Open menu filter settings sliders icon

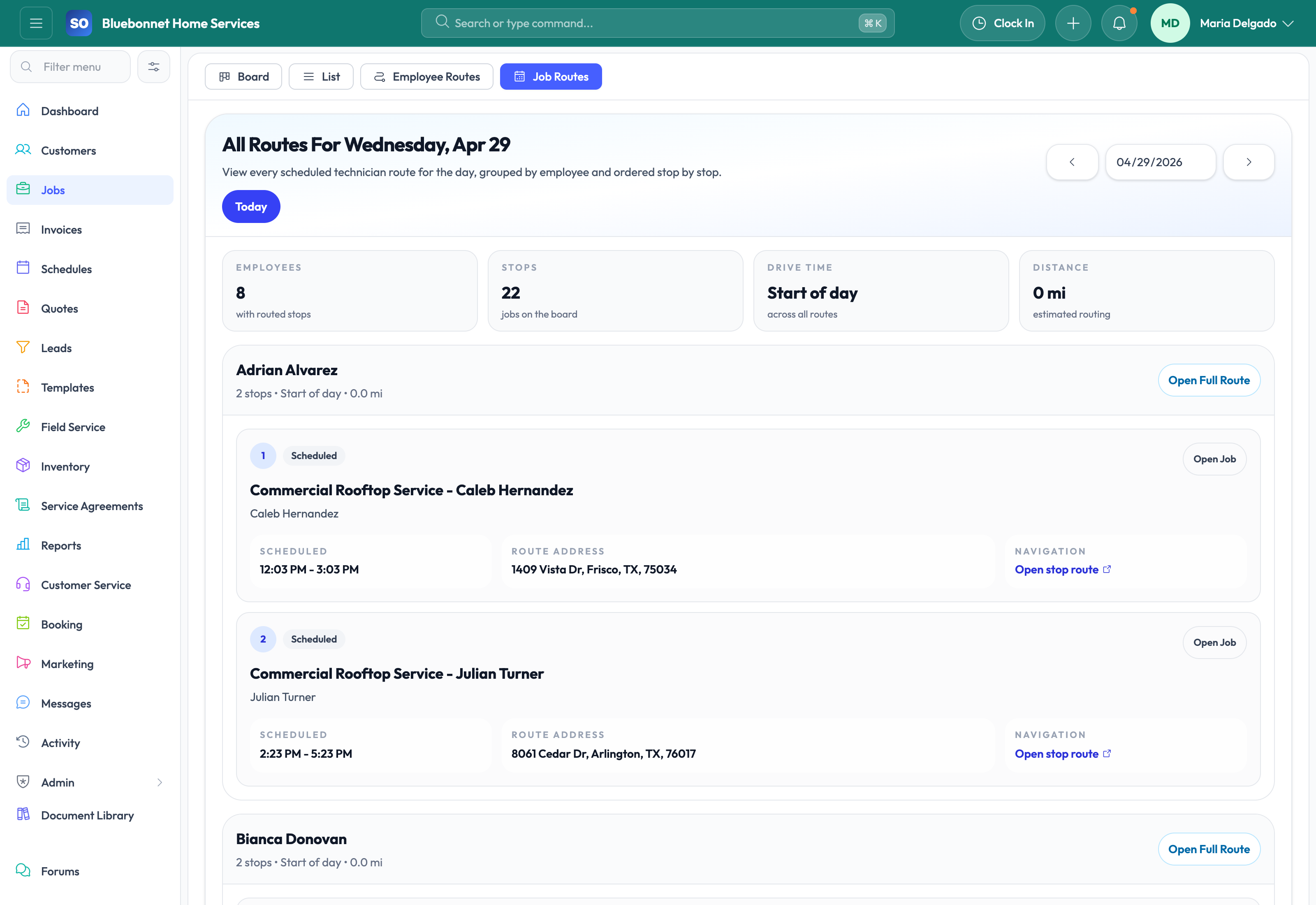click(x=153, y=67)
